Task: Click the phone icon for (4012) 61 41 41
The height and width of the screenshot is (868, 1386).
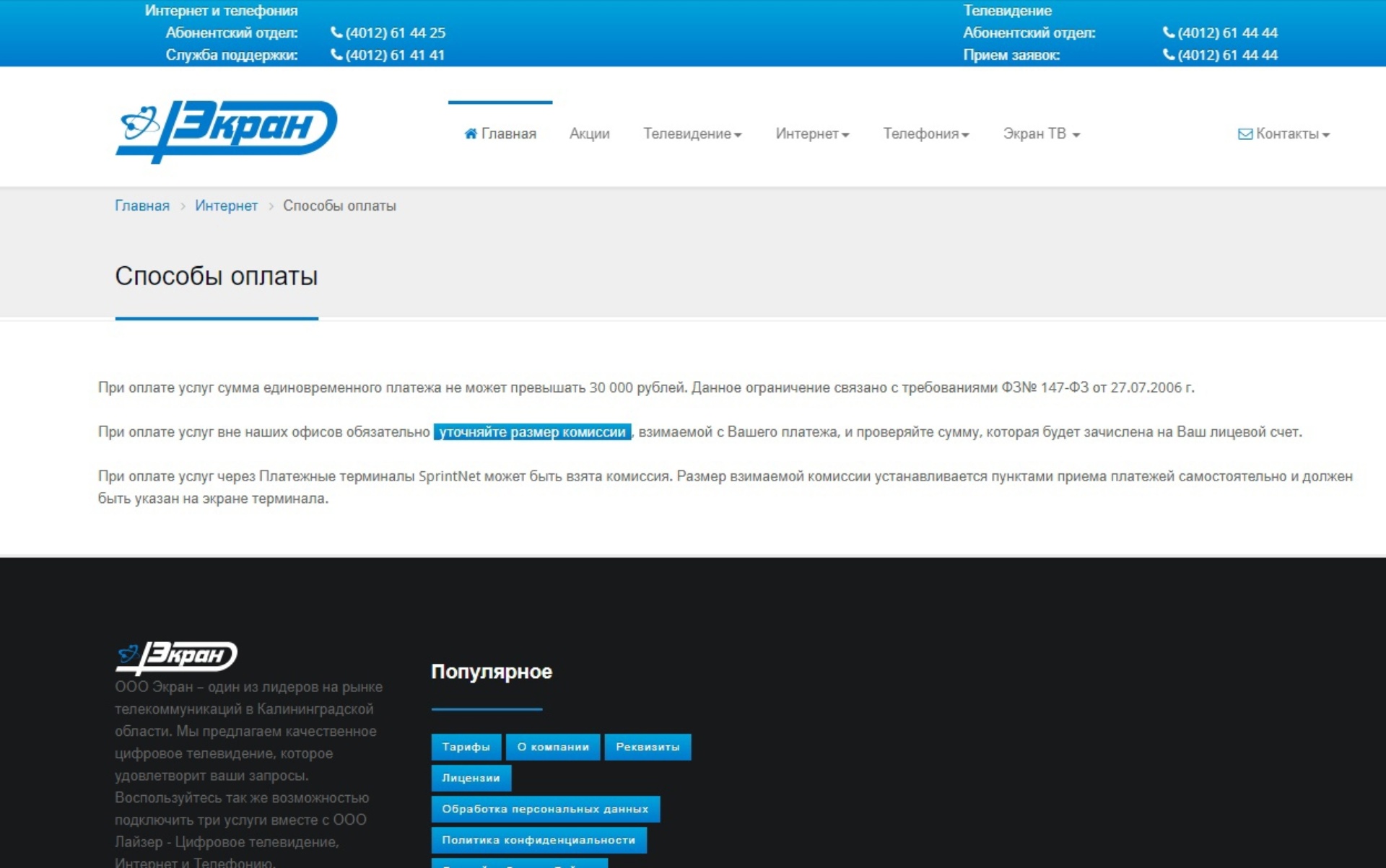Action: [336, 55]
